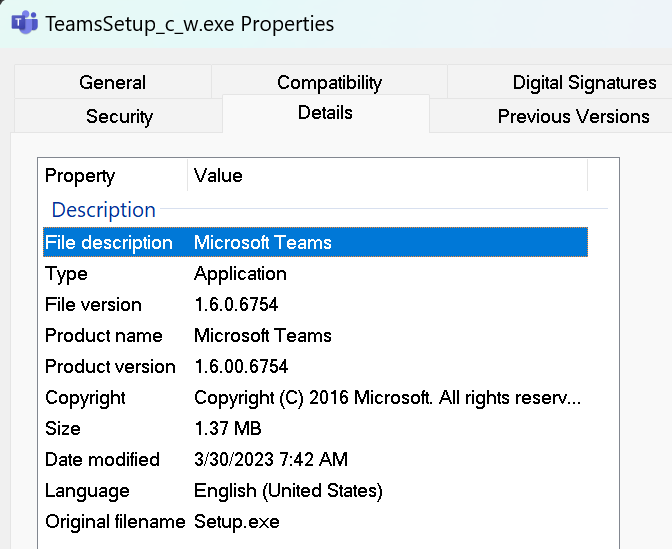Click the Property column header

[x=114, y=175]
